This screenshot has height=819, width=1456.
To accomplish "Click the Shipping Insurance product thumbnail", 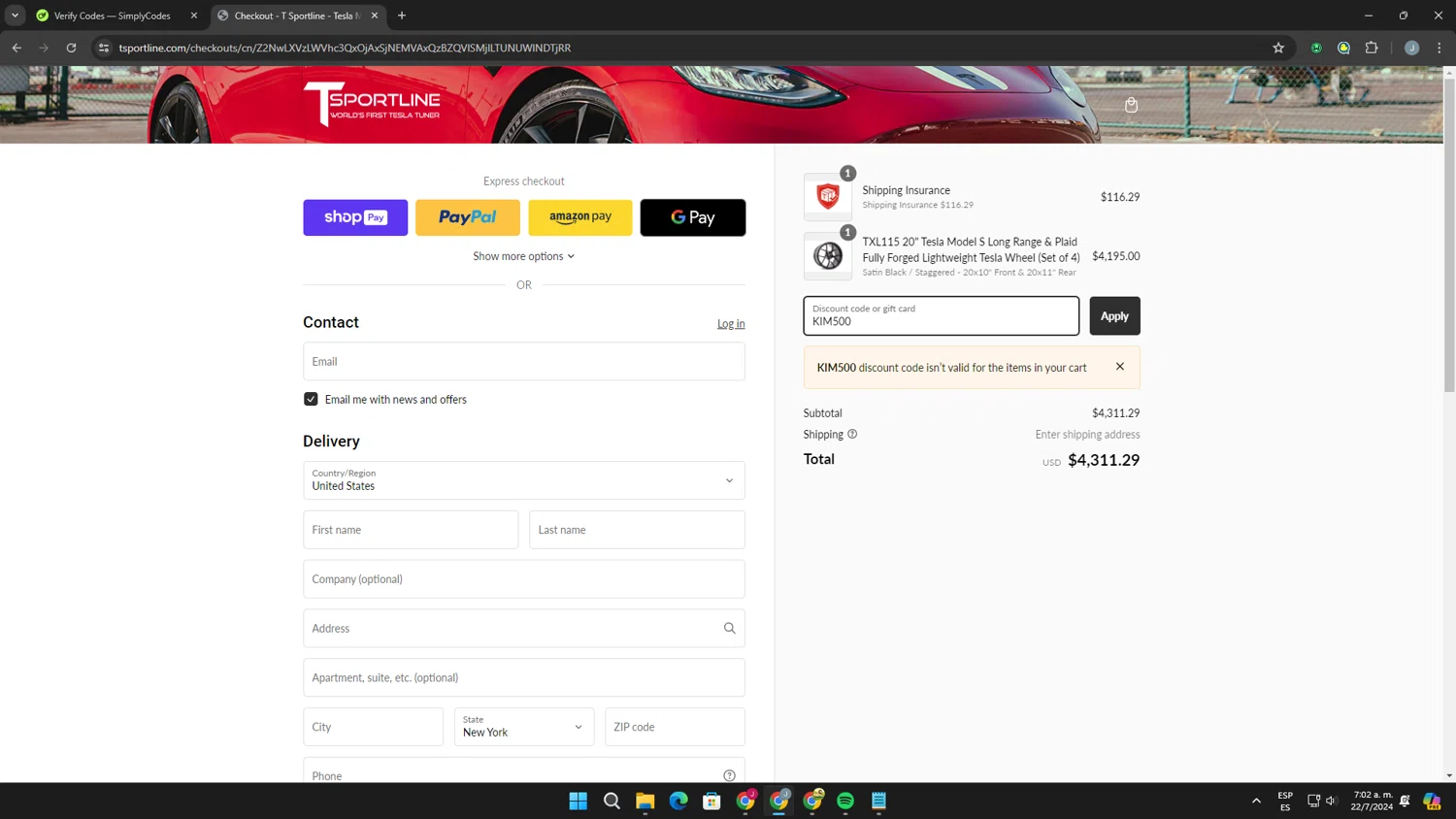I will coord(828,197).
